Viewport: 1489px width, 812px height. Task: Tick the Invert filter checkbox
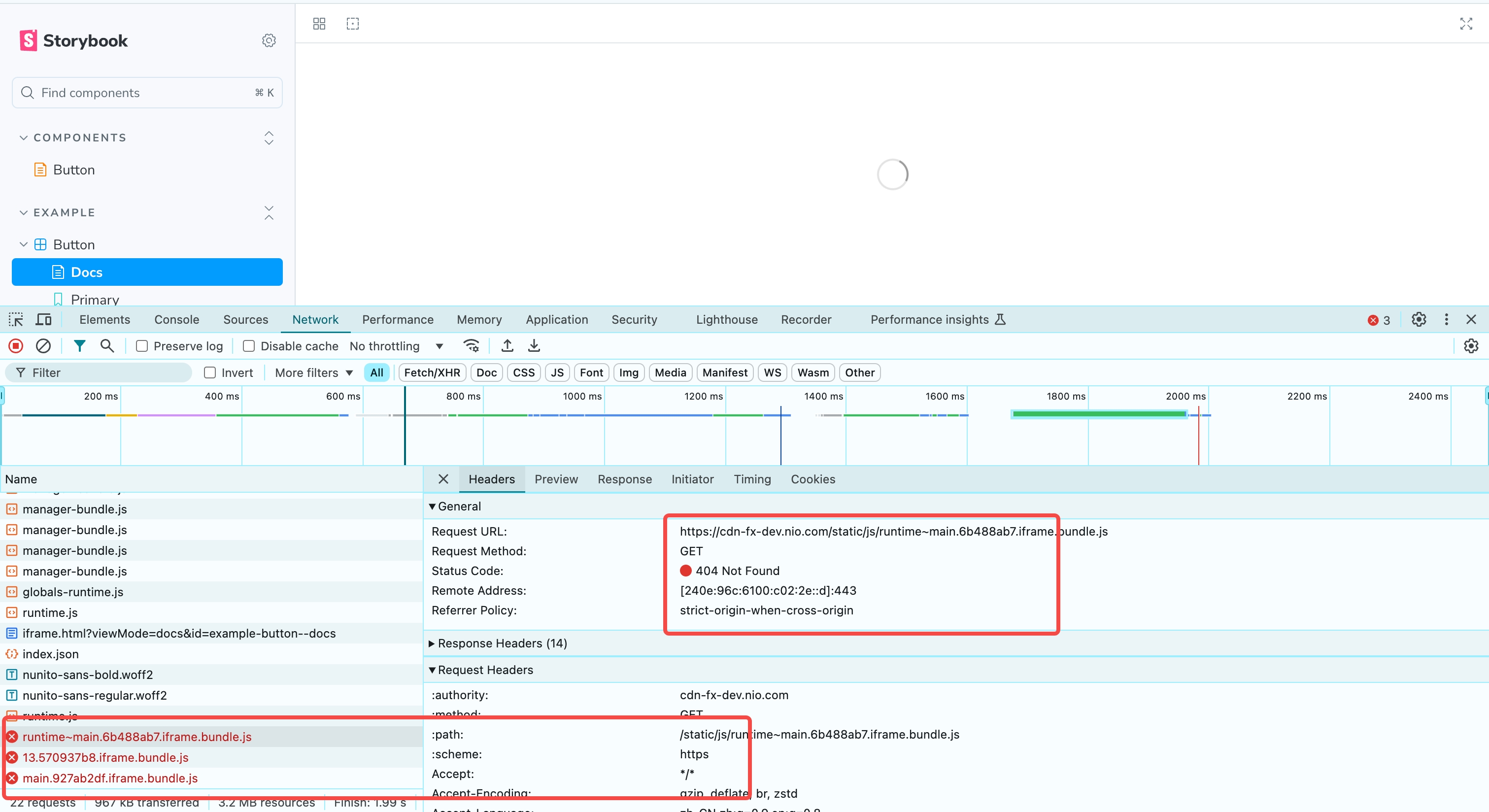(210, 373)
